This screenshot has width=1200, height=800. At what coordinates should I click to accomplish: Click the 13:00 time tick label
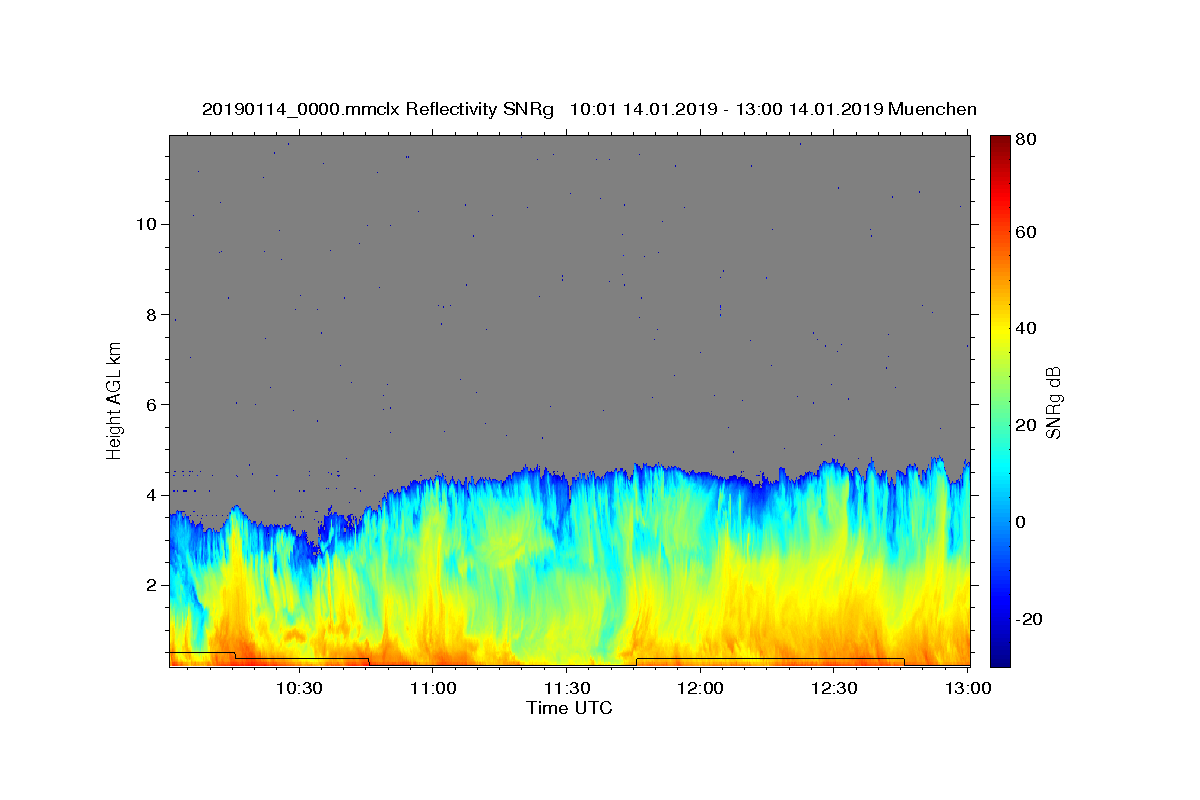(x=967, y=688)
